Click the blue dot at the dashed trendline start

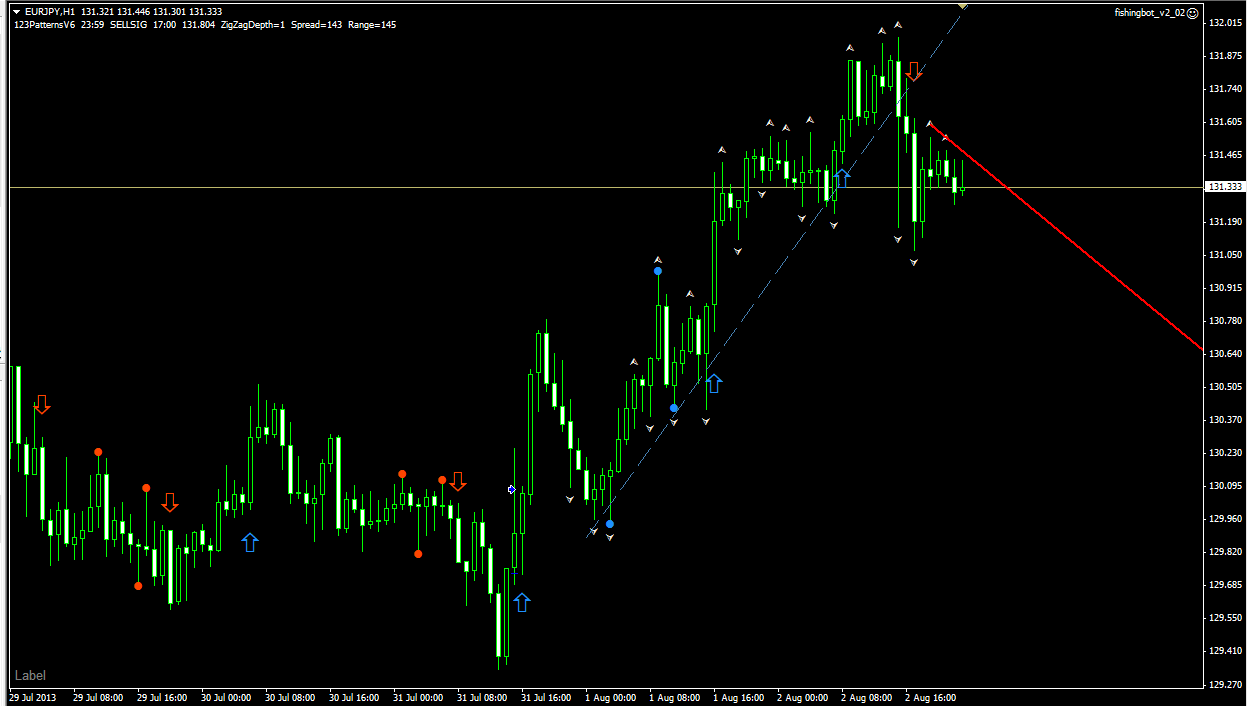(x=610, y=524)
